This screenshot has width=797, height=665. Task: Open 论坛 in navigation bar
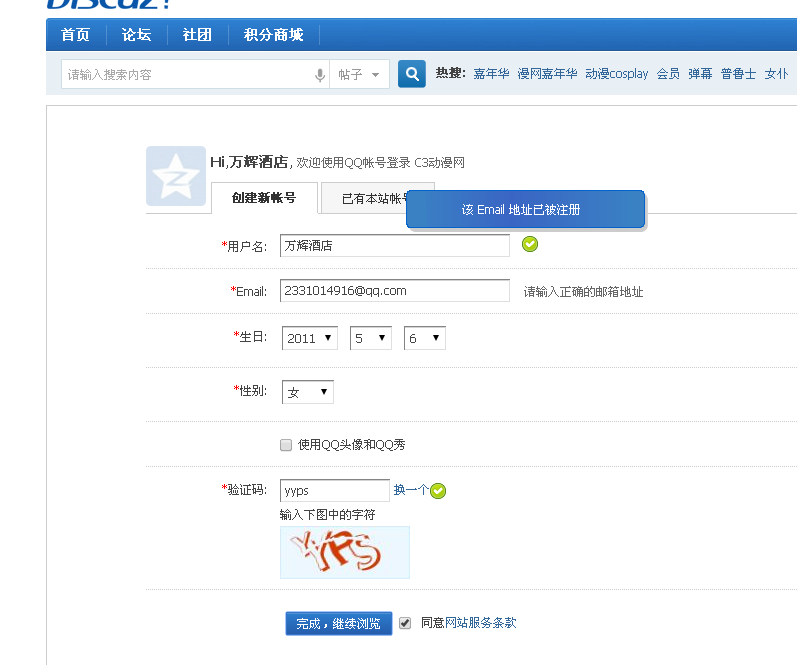[136, 35]
